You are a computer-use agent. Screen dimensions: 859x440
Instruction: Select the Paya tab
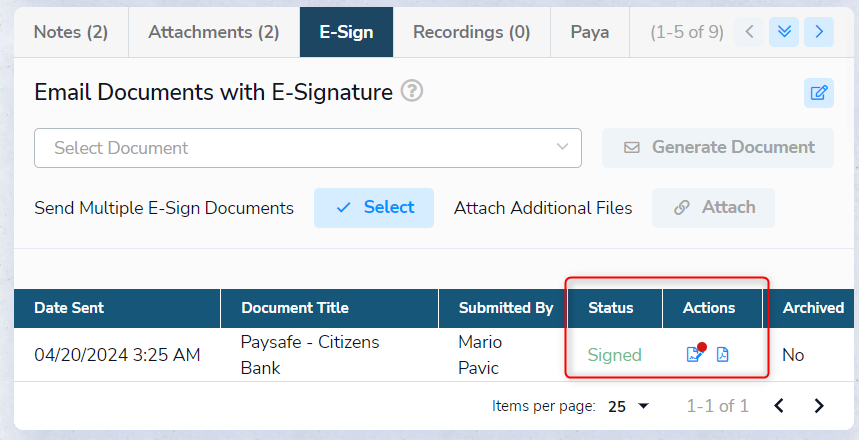coord(590,32)
